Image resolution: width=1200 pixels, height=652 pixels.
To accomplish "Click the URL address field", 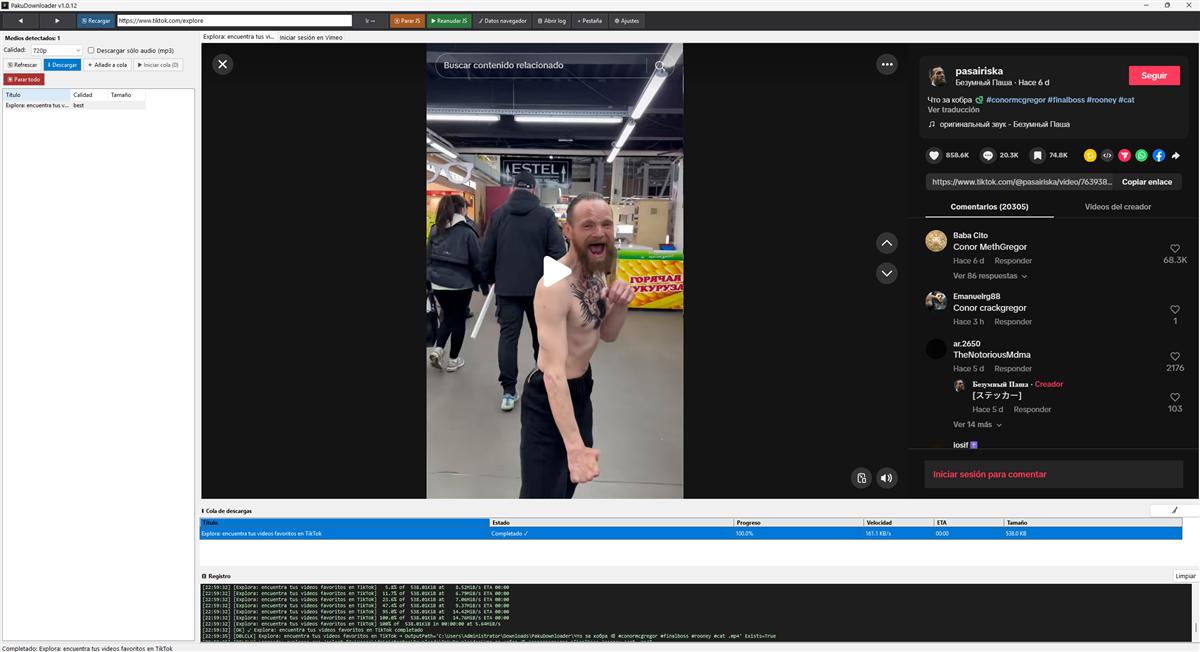I will (234, 20).
